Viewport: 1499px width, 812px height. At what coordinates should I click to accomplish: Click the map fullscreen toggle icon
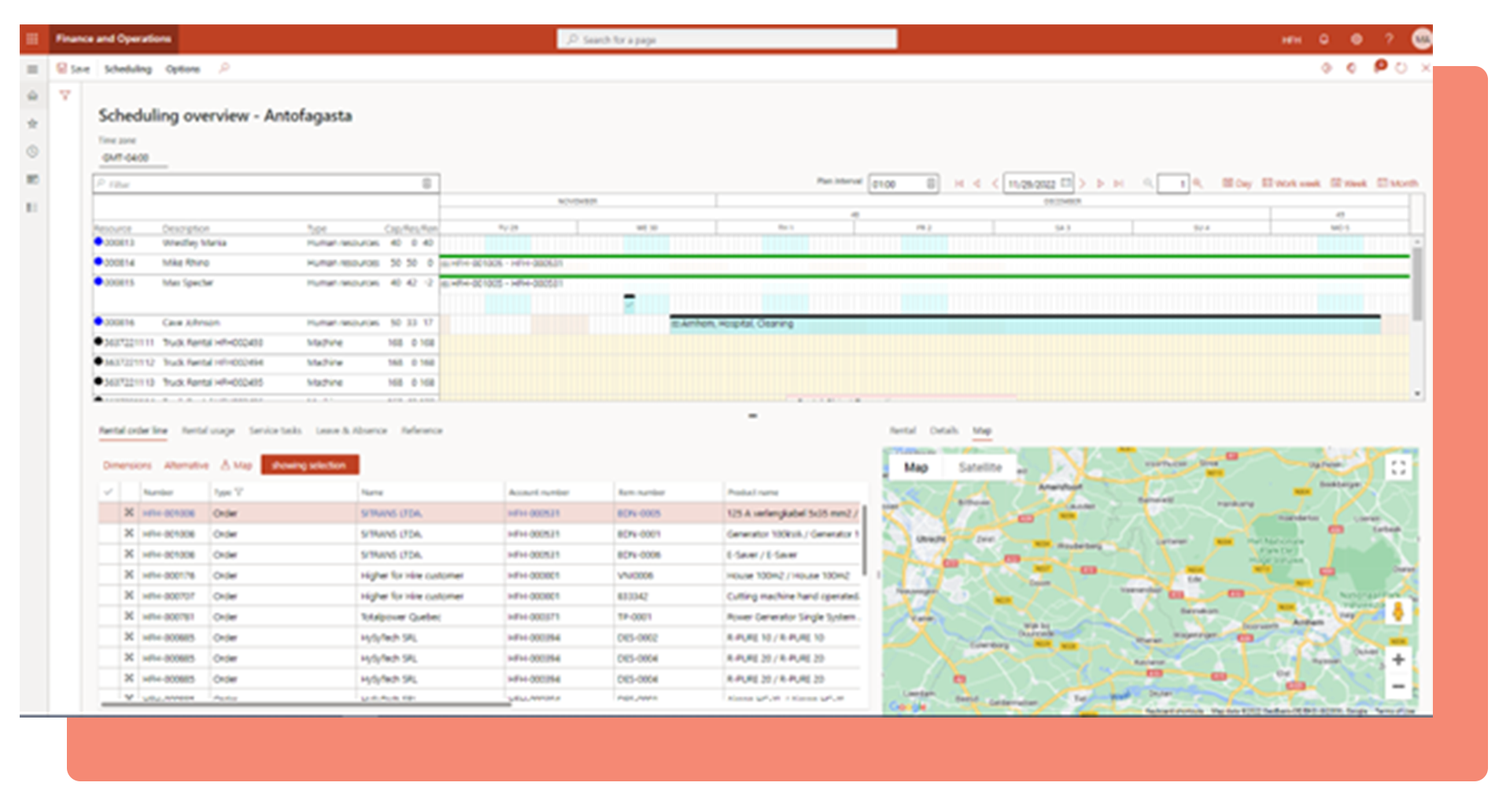pos(1398,468)
